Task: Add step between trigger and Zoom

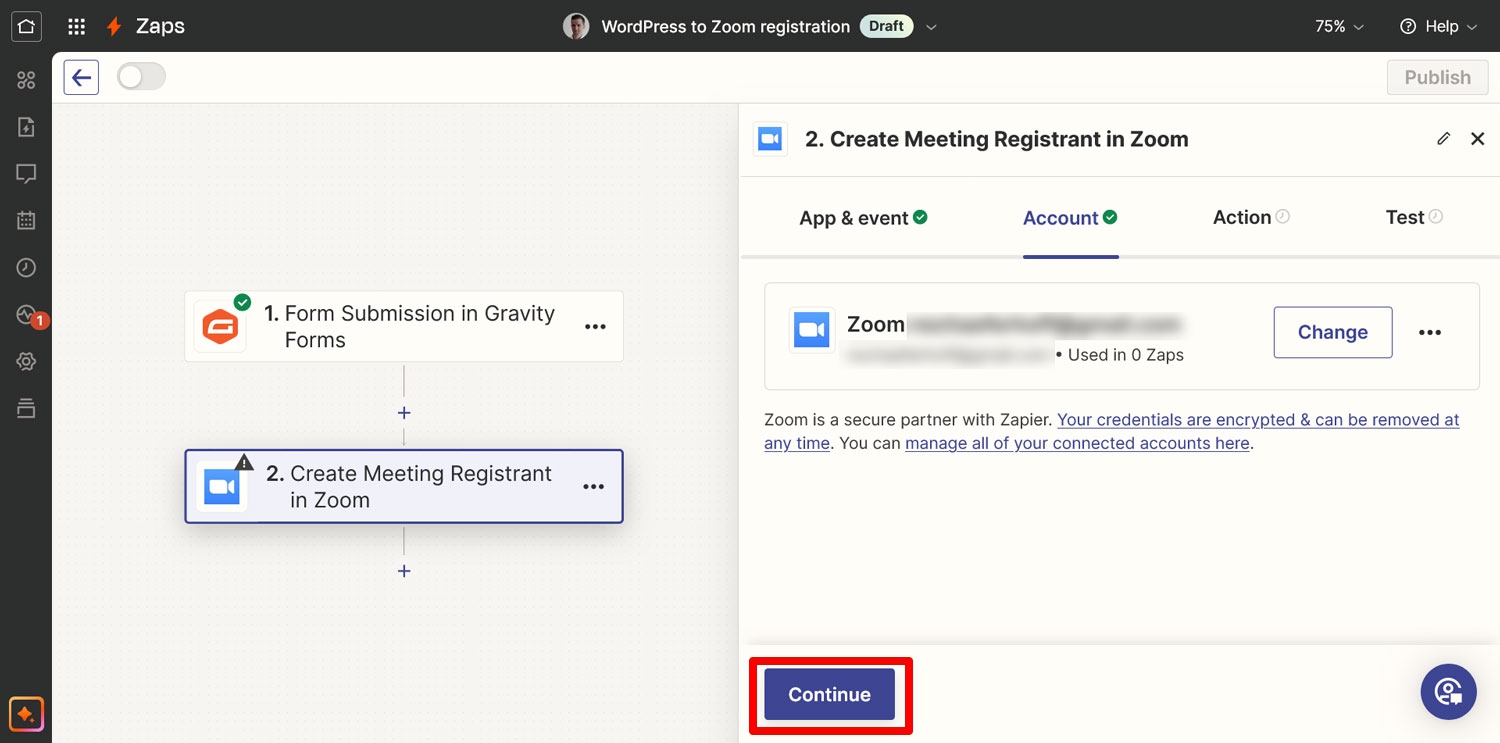Action: (404, 413)
